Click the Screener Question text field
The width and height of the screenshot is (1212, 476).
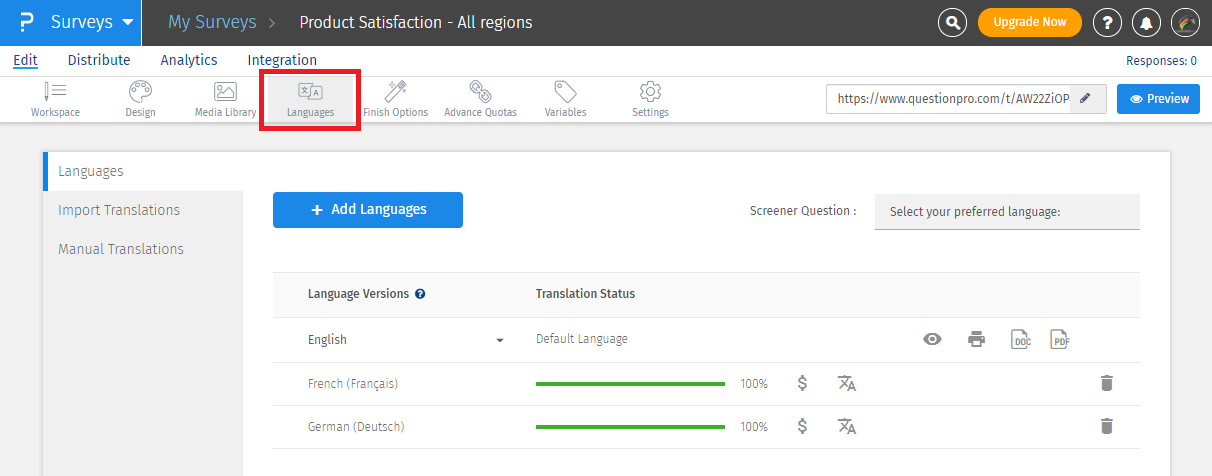(1006, 212)
